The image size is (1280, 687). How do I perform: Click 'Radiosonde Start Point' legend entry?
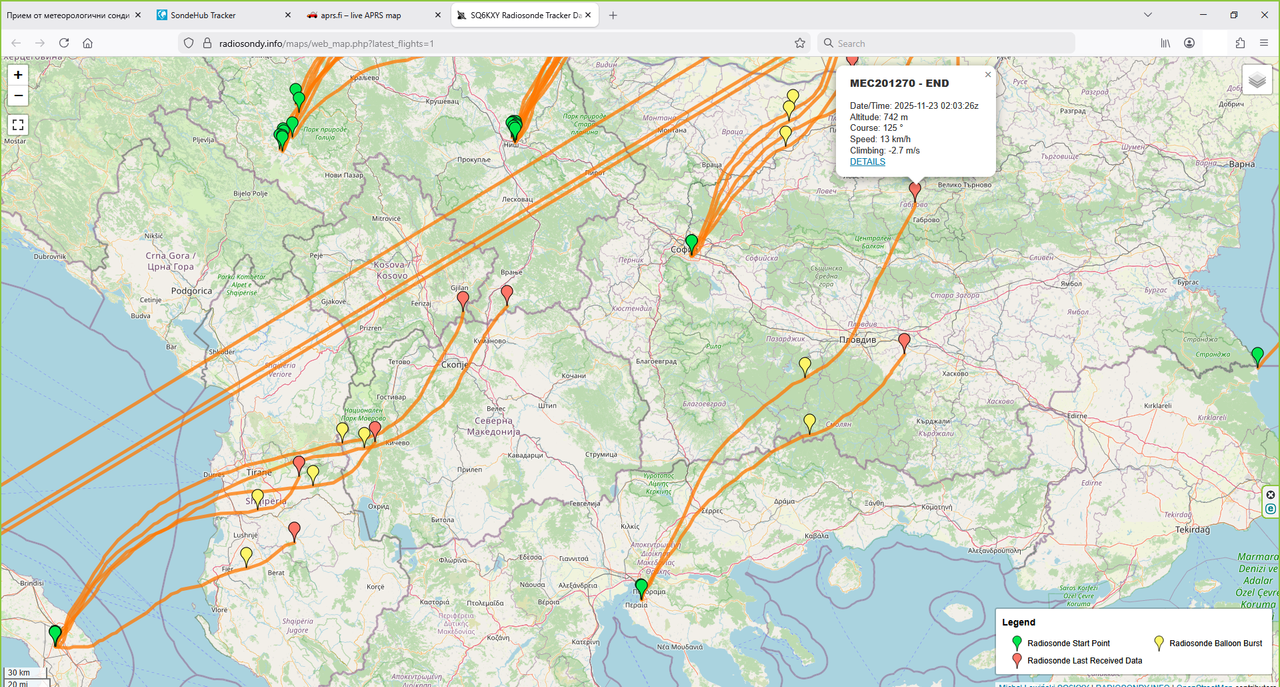point(1068,643)
